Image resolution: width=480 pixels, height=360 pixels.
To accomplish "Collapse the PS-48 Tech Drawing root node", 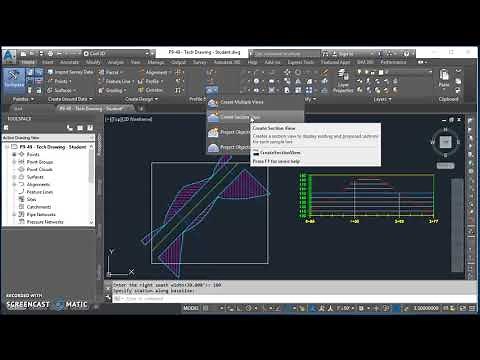I will (x=7, y=147).
